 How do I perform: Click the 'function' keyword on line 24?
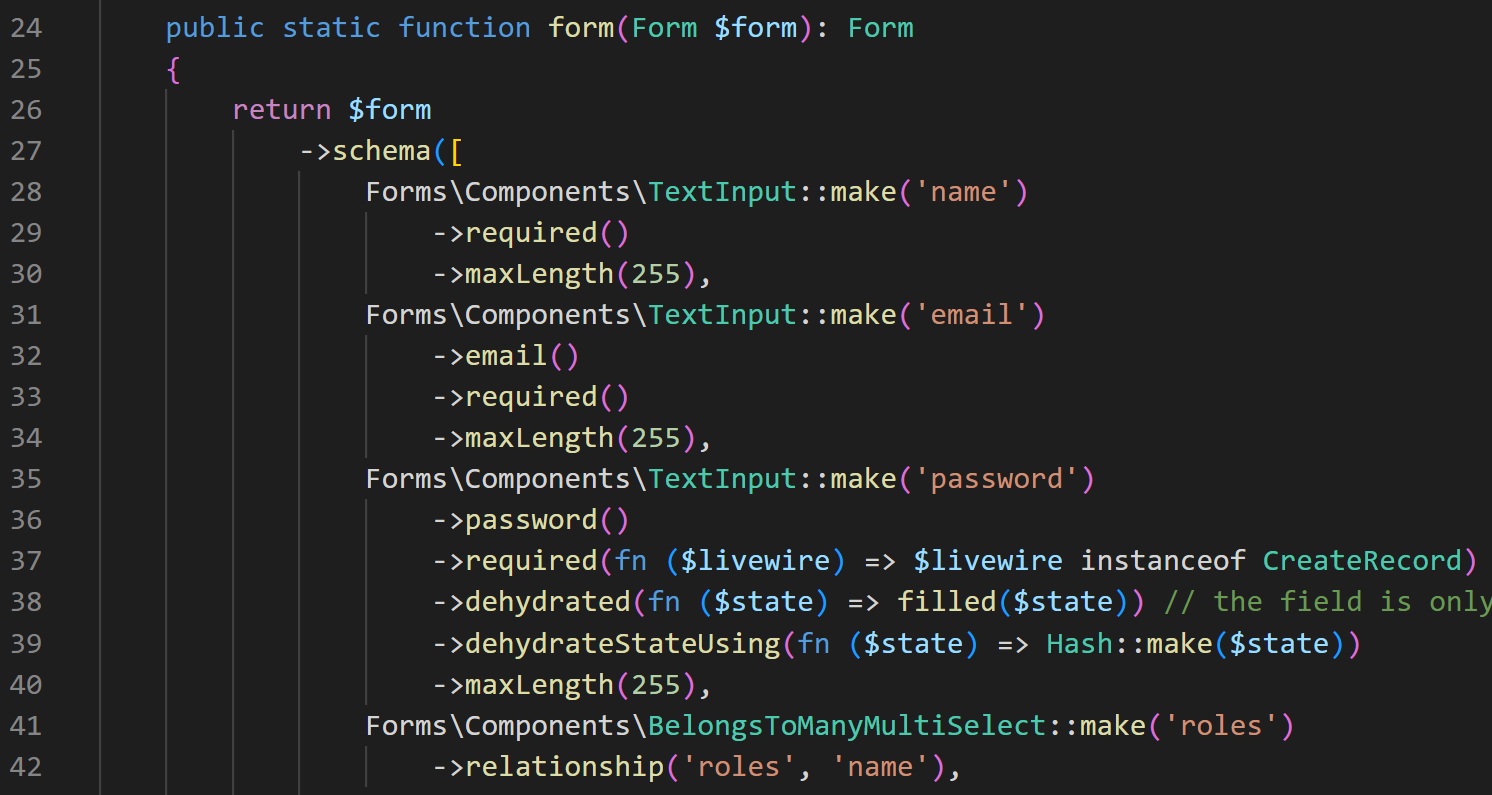coord(464,28)
